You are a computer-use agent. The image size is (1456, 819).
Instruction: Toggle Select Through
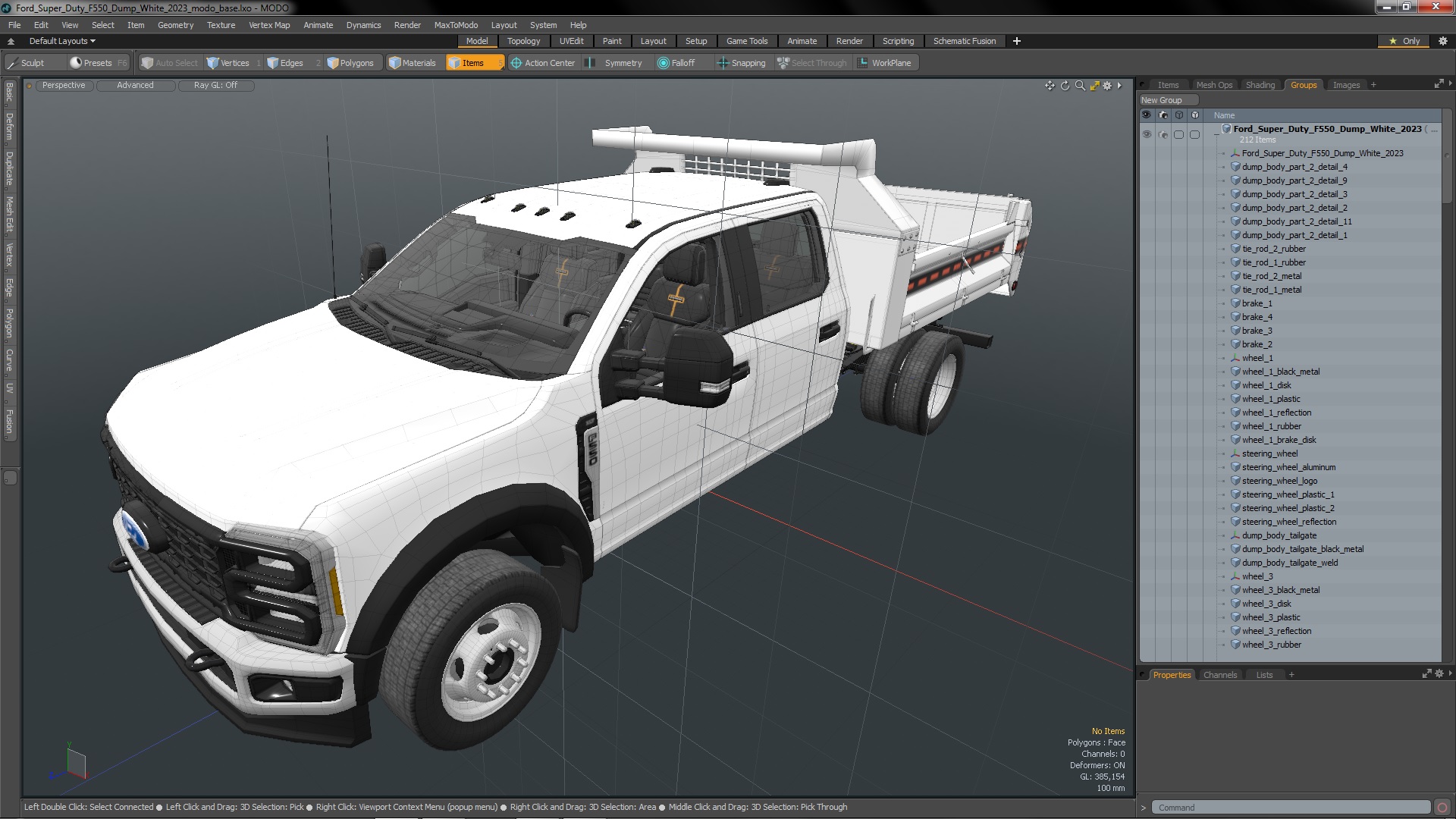812,63
